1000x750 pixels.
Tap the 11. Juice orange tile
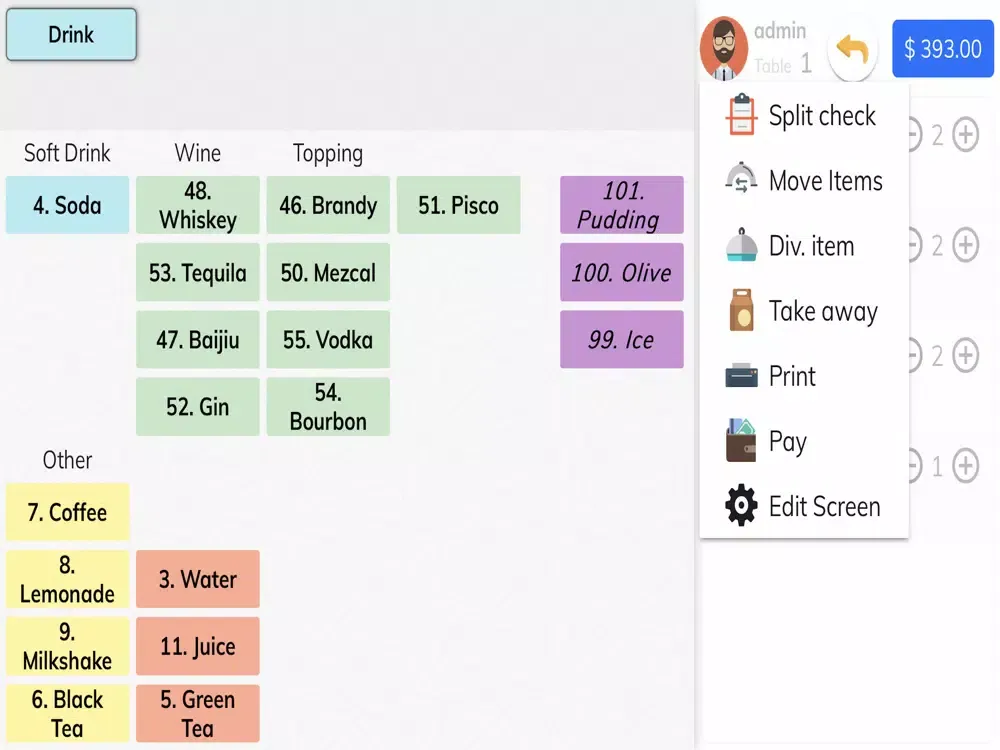pos(198,647)
